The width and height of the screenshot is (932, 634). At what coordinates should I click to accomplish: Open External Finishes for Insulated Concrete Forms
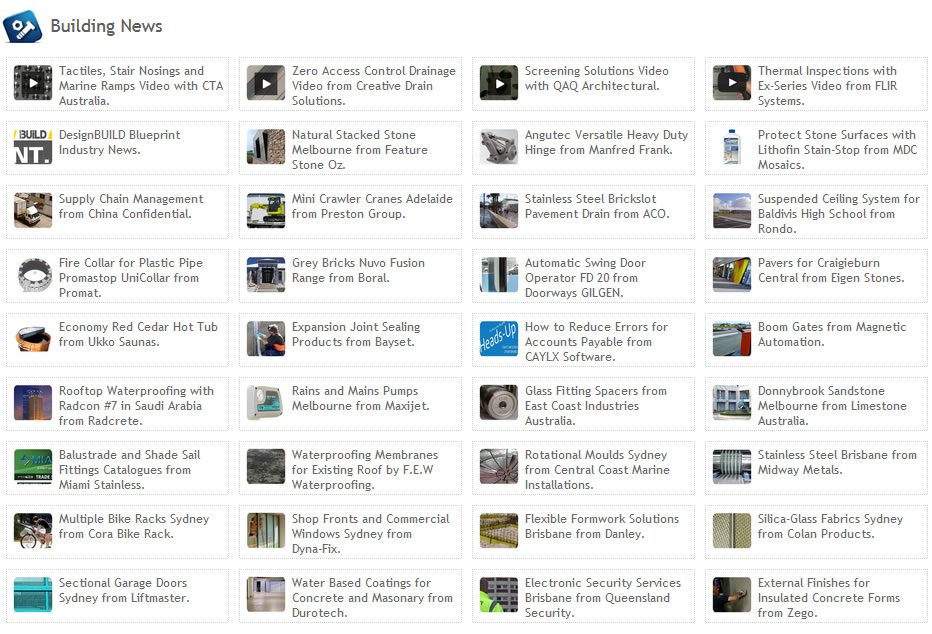(x=829, y=597)
